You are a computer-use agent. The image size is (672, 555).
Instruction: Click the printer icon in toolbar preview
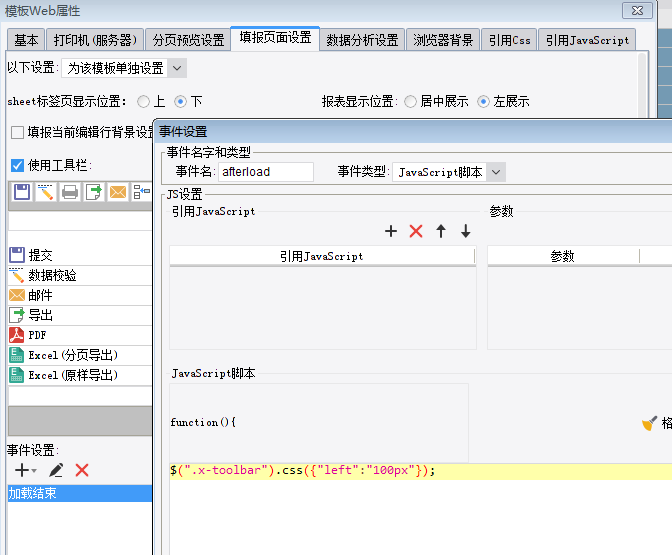70,192
